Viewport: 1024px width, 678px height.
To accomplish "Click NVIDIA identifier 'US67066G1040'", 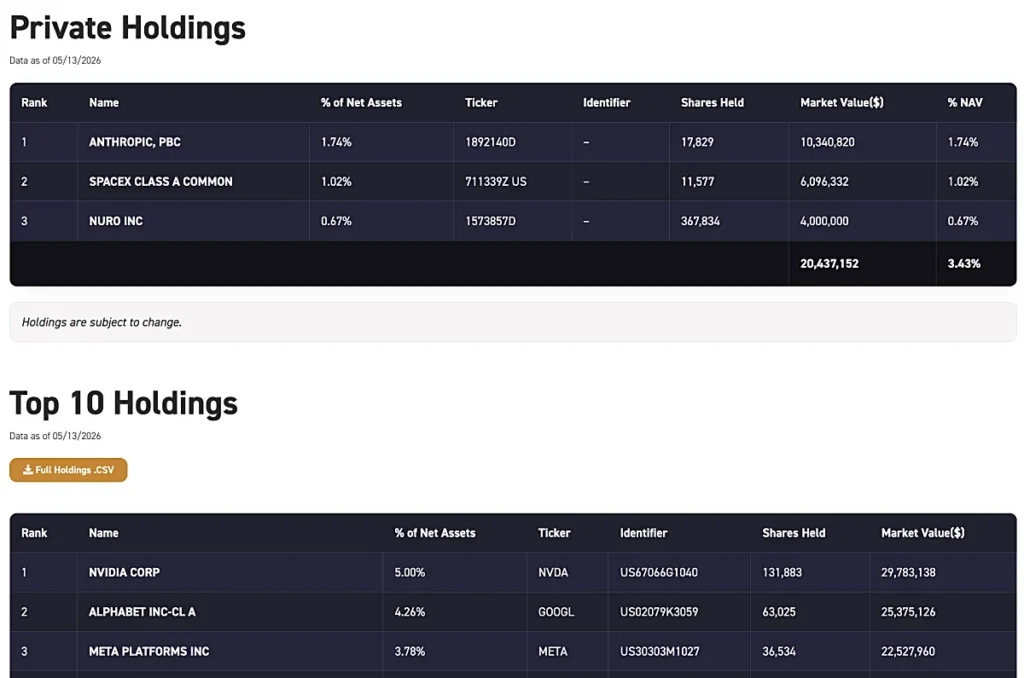I will (659, 572).
